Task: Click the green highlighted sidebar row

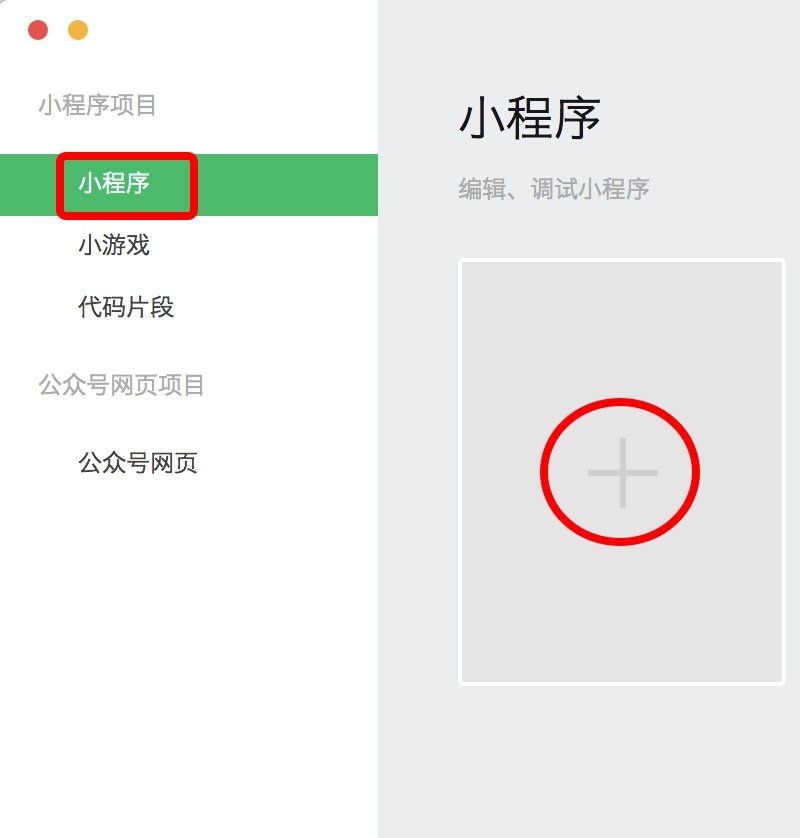Action: 189,185
